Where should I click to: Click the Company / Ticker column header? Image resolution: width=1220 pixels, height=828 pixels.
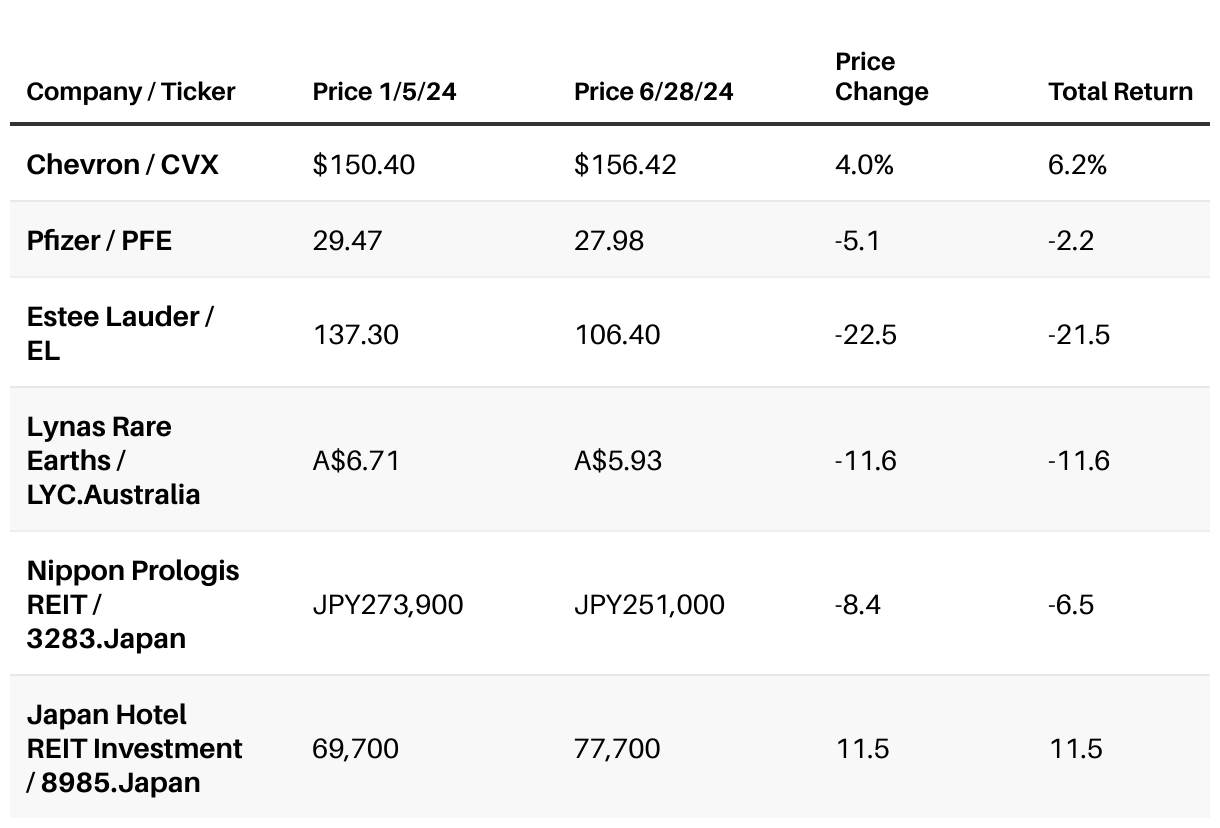click(130, 92)
